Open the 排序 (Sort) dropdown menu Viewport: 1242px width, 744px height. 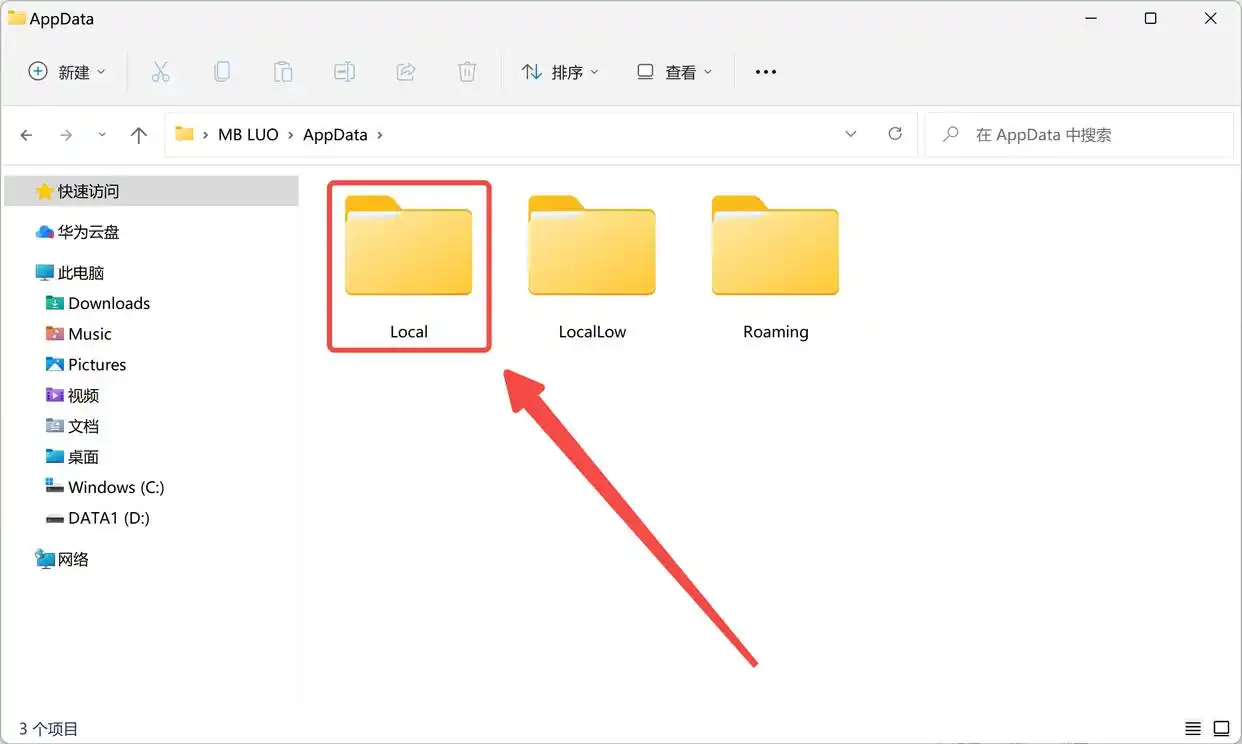(x=560, y=72)
